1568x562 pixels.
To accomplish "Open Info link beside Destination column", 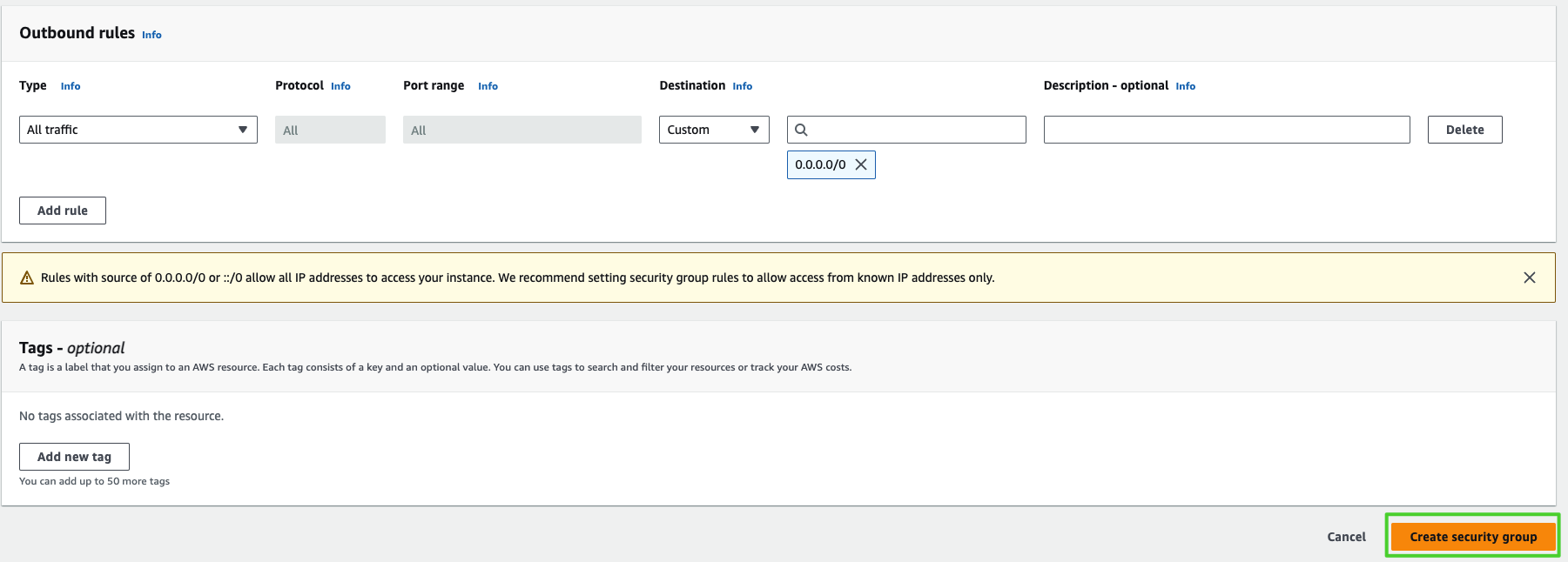I will click(742, 86).
